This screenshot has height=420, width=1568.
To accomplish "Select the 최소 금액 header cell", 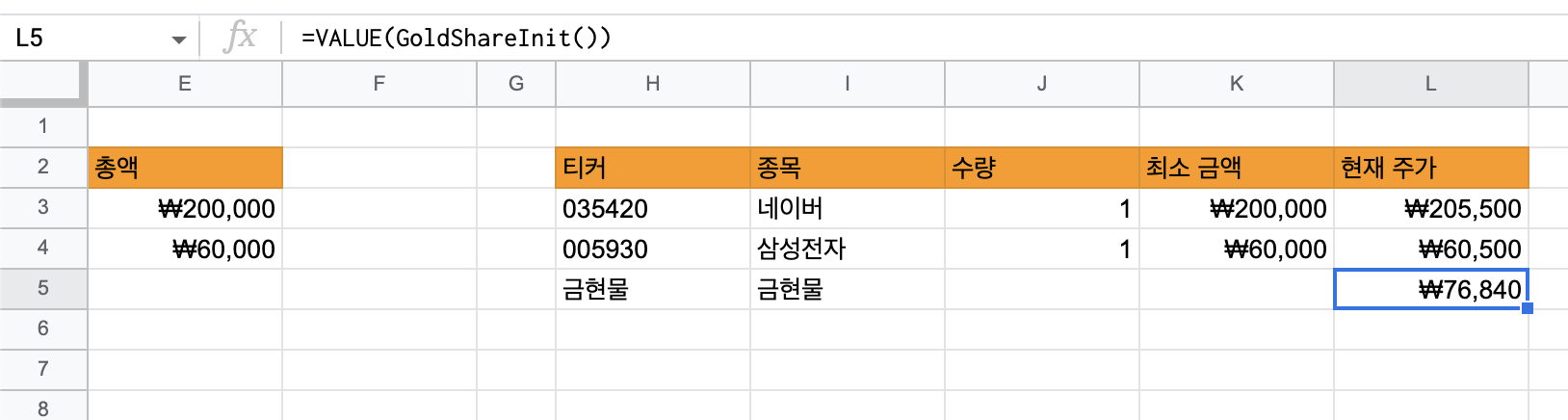I will pyautogui.click(x=1236, y=168).
